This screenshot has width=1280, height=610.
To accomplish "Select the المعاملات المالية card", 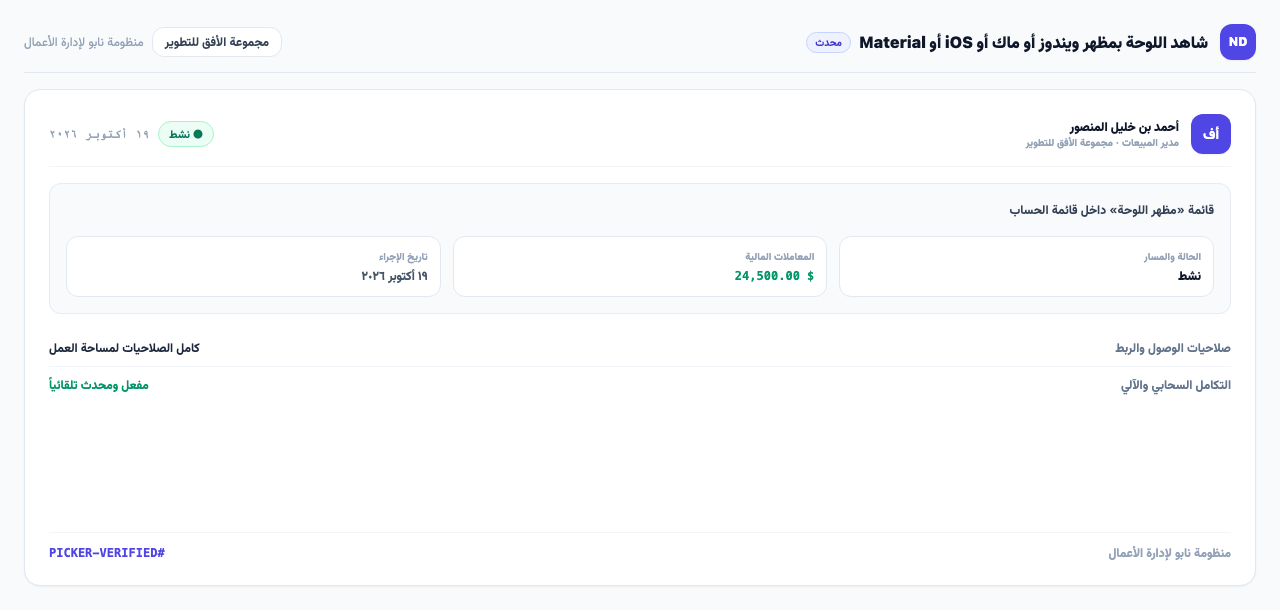I will click(x=640, y=267).
